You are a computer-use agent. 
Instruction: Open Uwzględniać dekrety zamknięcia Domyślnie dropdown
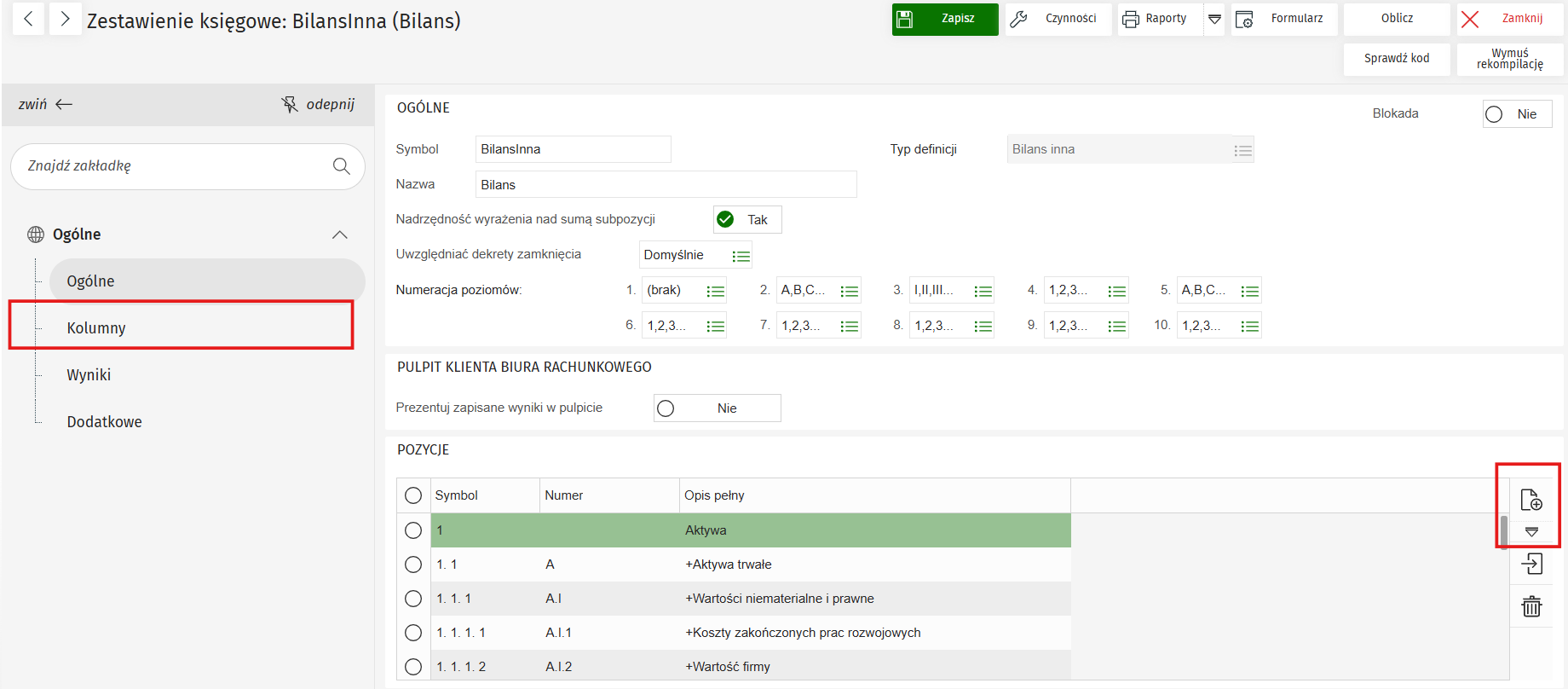[x=741, y=256]
